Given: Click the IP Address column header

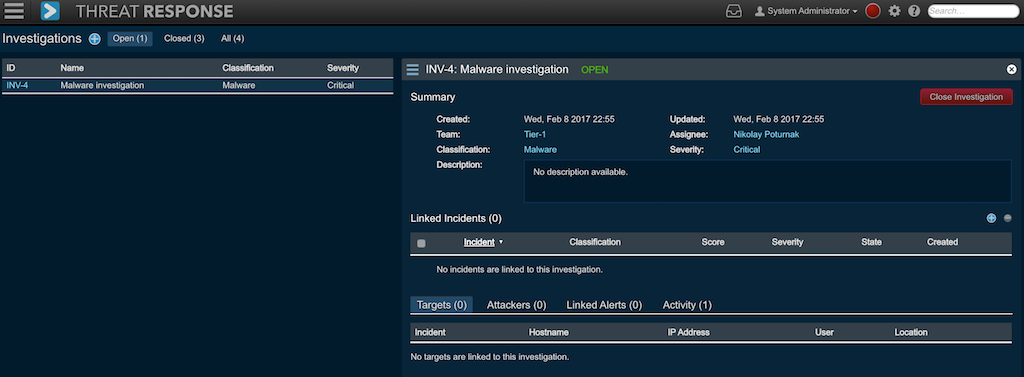Looking at the screenshot, I should [688, 333].
